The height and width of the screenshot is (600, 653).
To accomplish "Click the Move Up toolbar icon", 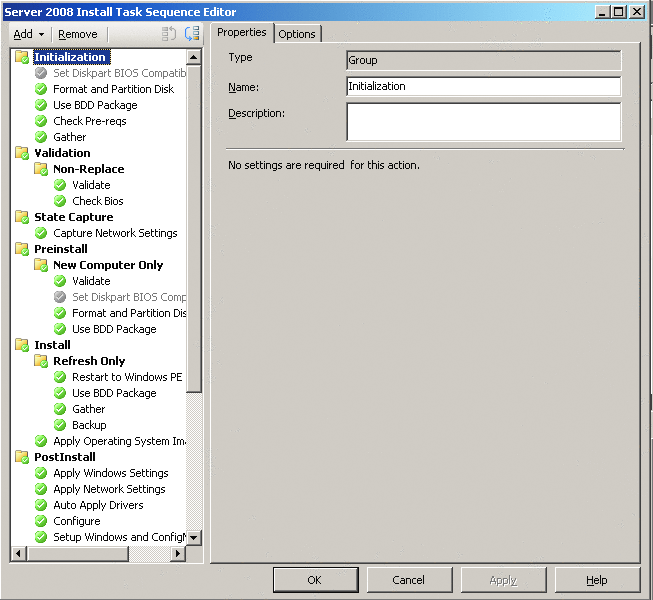I will tap(169, 34).
